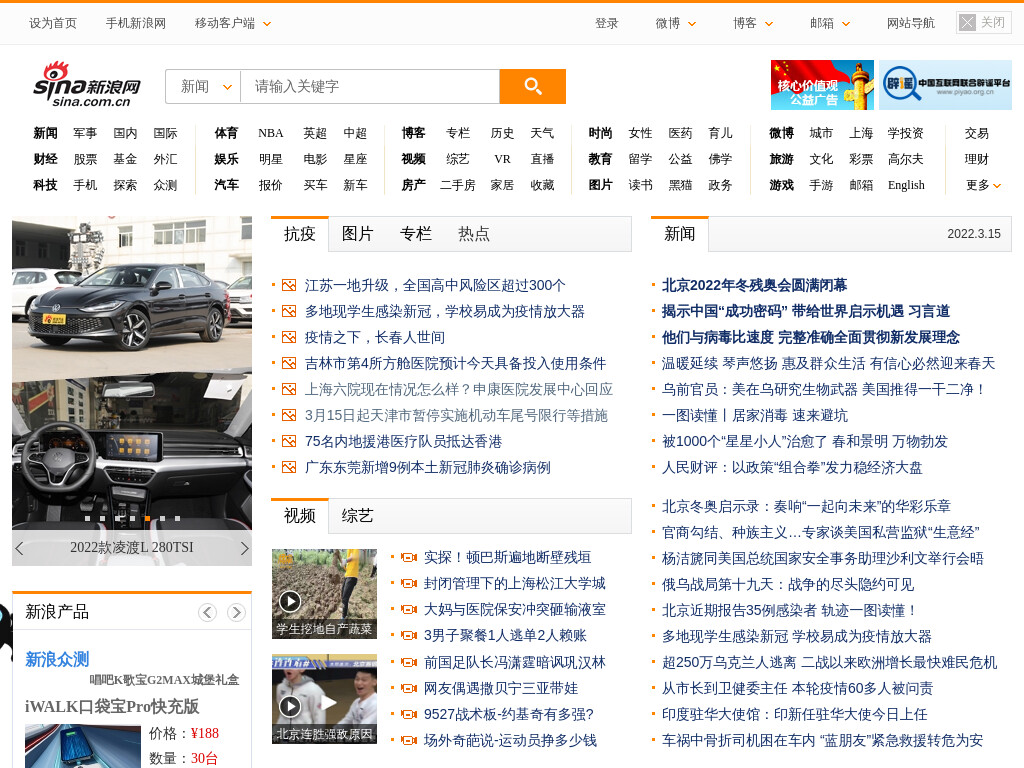Open the 财经 navigation category
The image size is (1024, 768).
pos(46,159)
